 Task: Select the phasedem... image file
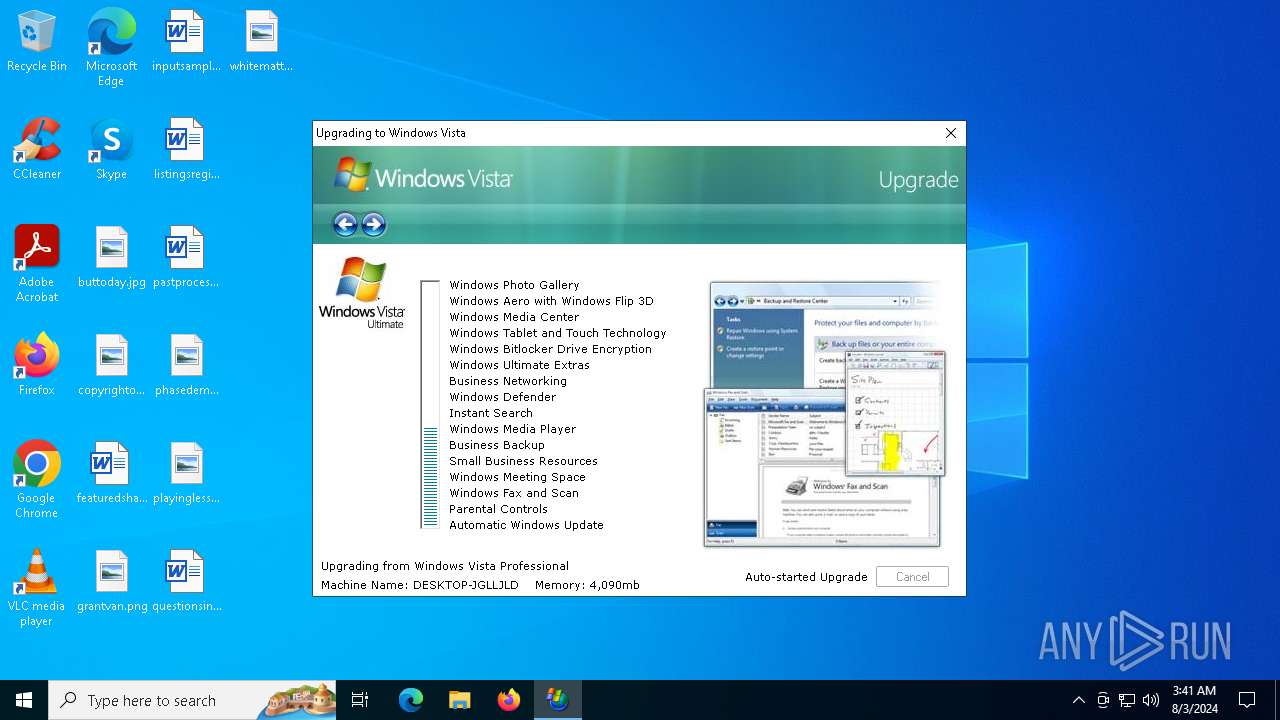coord(187,365)
